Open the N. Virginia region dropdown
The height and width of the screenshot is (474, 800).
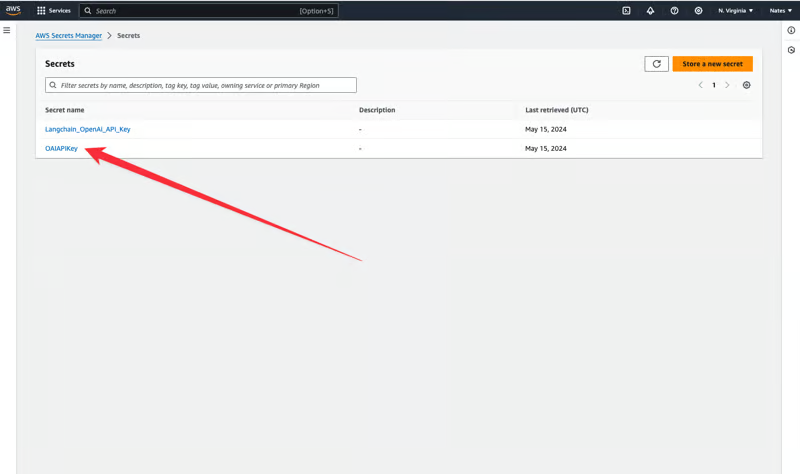pyautogui.click(x=735, y=11)
